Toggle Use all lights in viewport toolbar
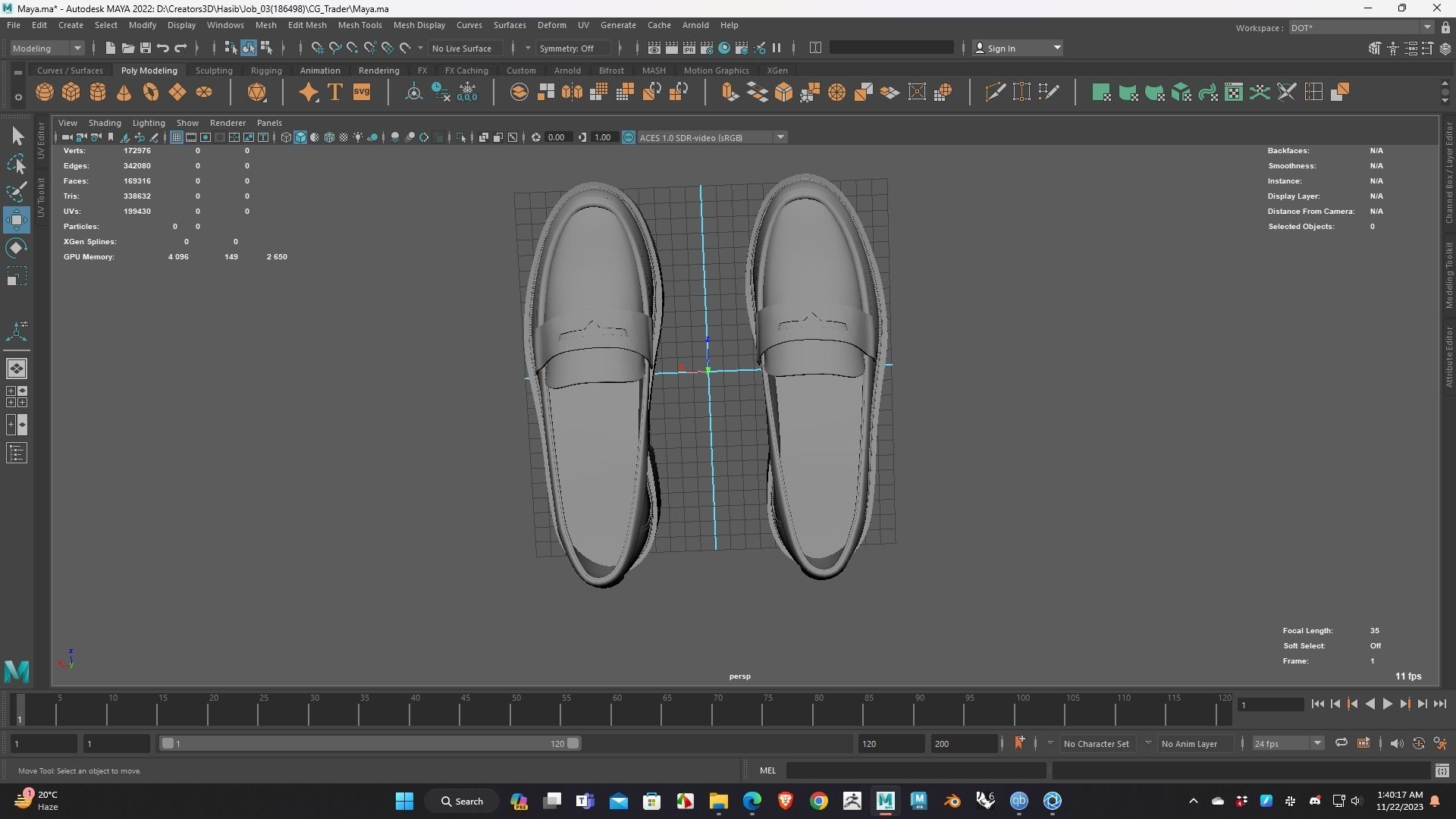This screenshot has height=819, width=1456. point(358,137)
